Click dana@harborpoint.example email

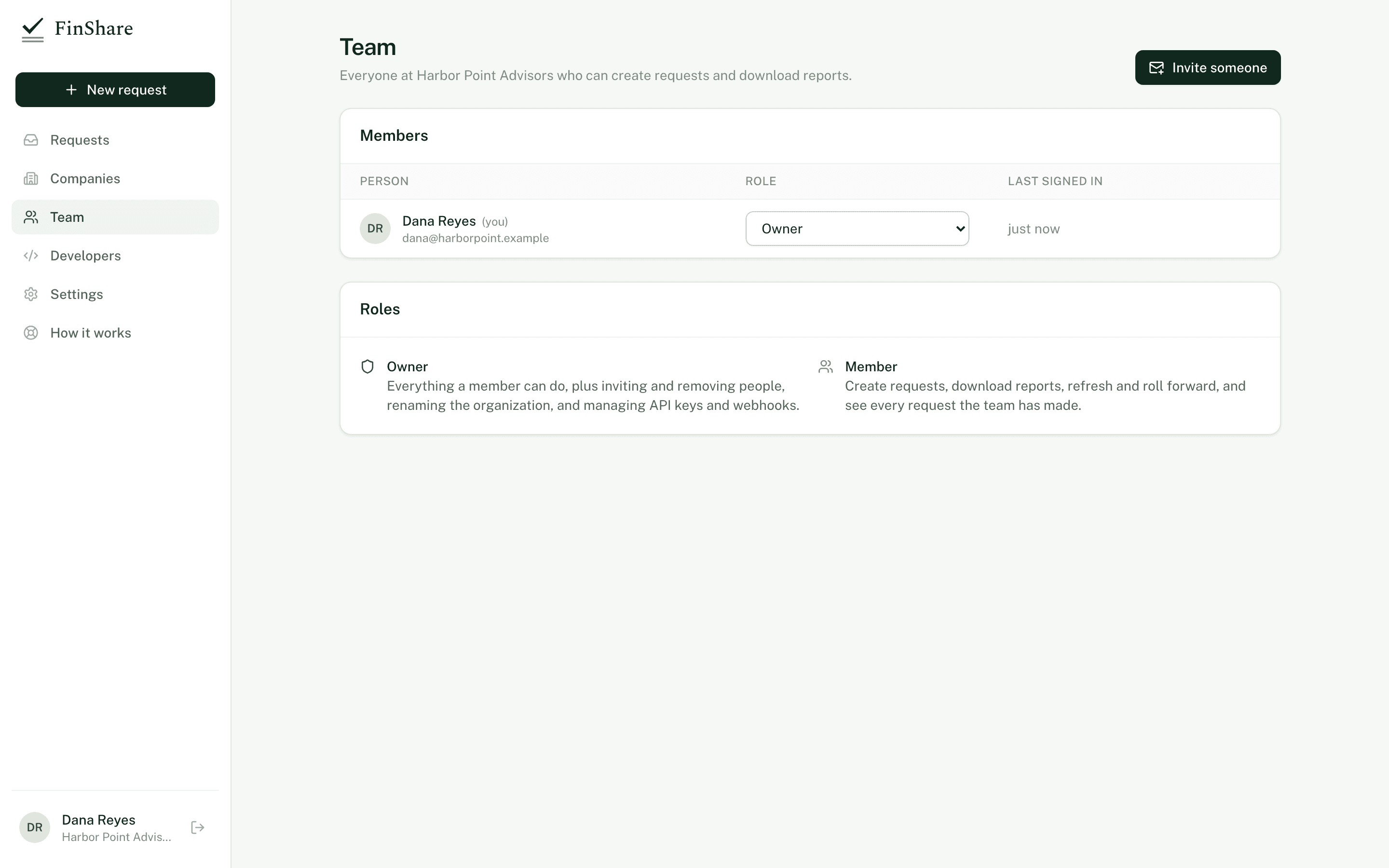coord(475,238)
